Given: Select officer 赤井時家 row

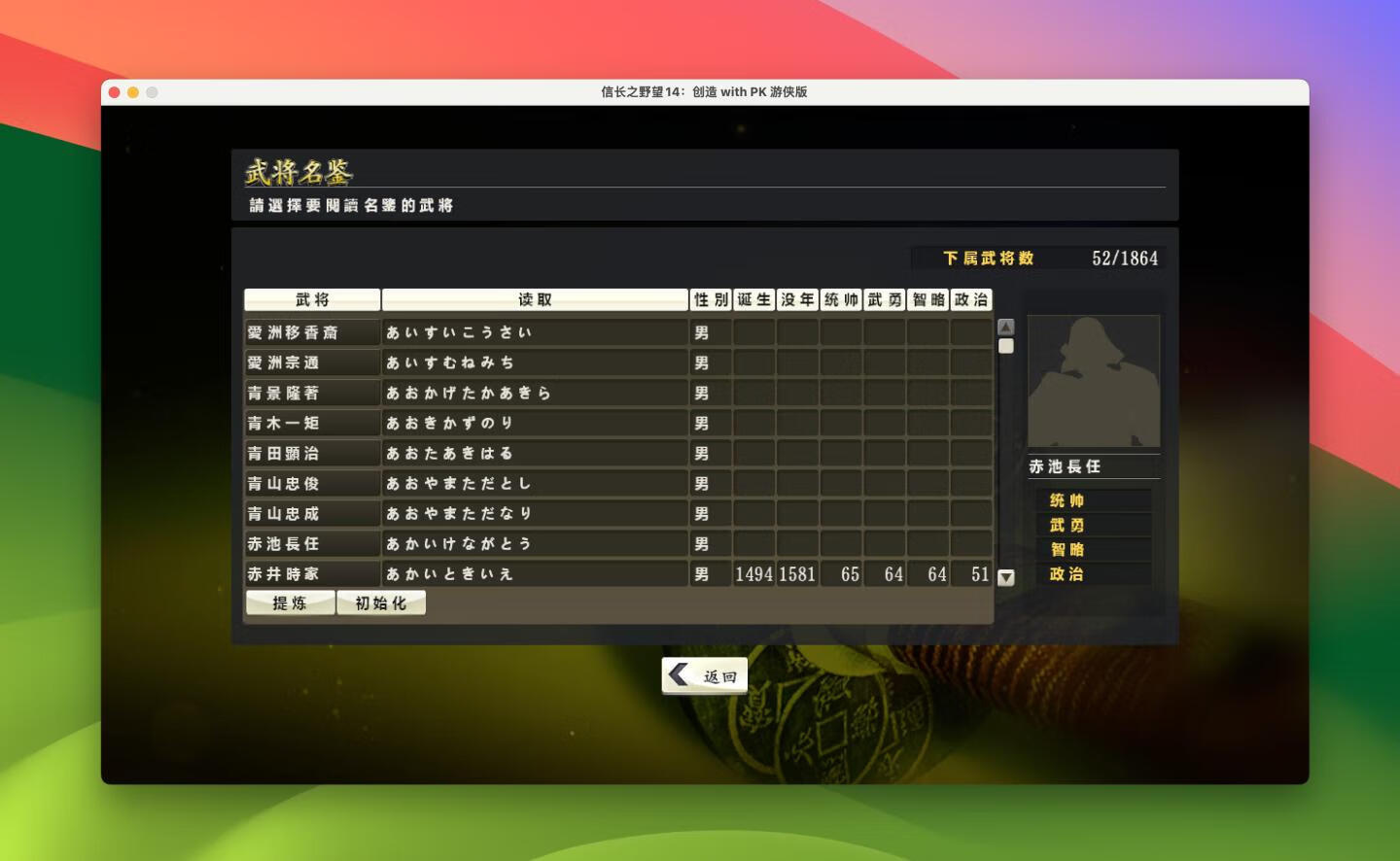Looking at the screenshot, I should pos(311,573).
